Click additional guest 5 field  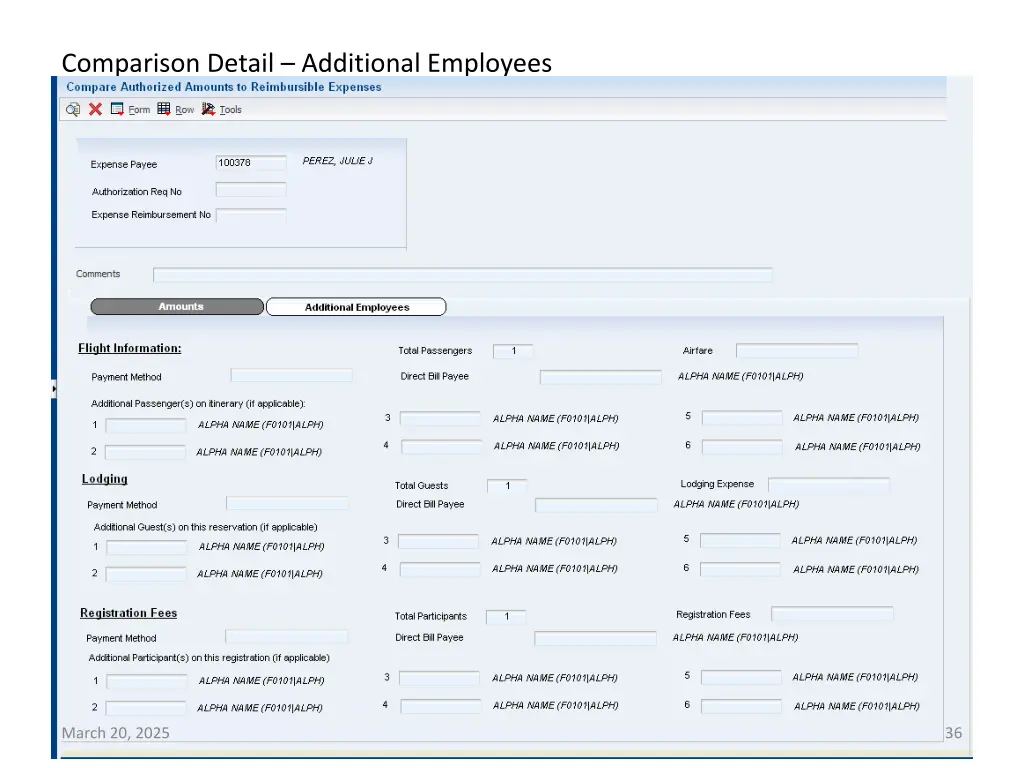740,540
